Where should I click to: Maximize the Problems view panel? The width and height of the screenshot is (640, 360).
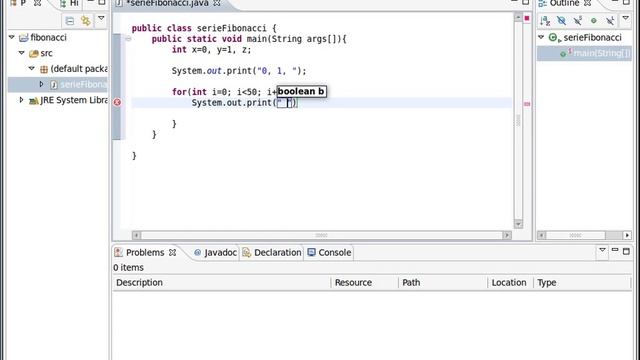(626, 251)
